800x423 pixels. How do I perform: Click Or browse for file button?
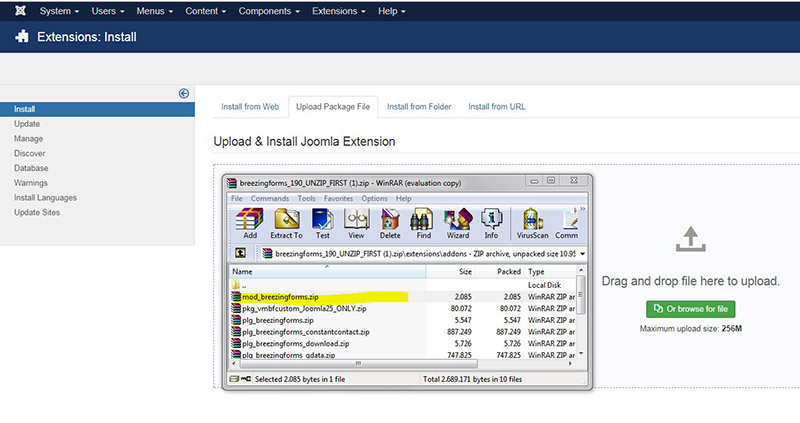(691, 309)
